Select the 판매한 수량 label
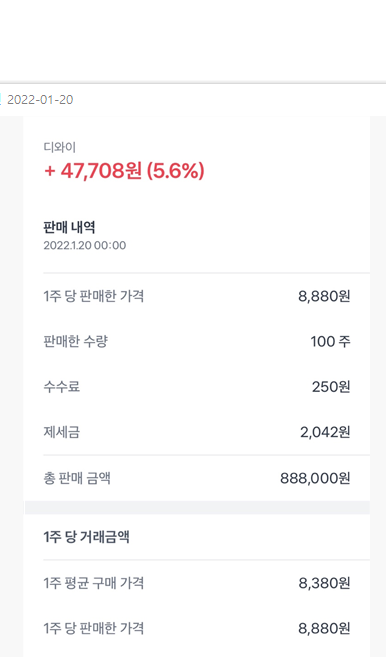The height and width of the screenshot is (657, 386). pyautogui.click(x=75, y=341)
